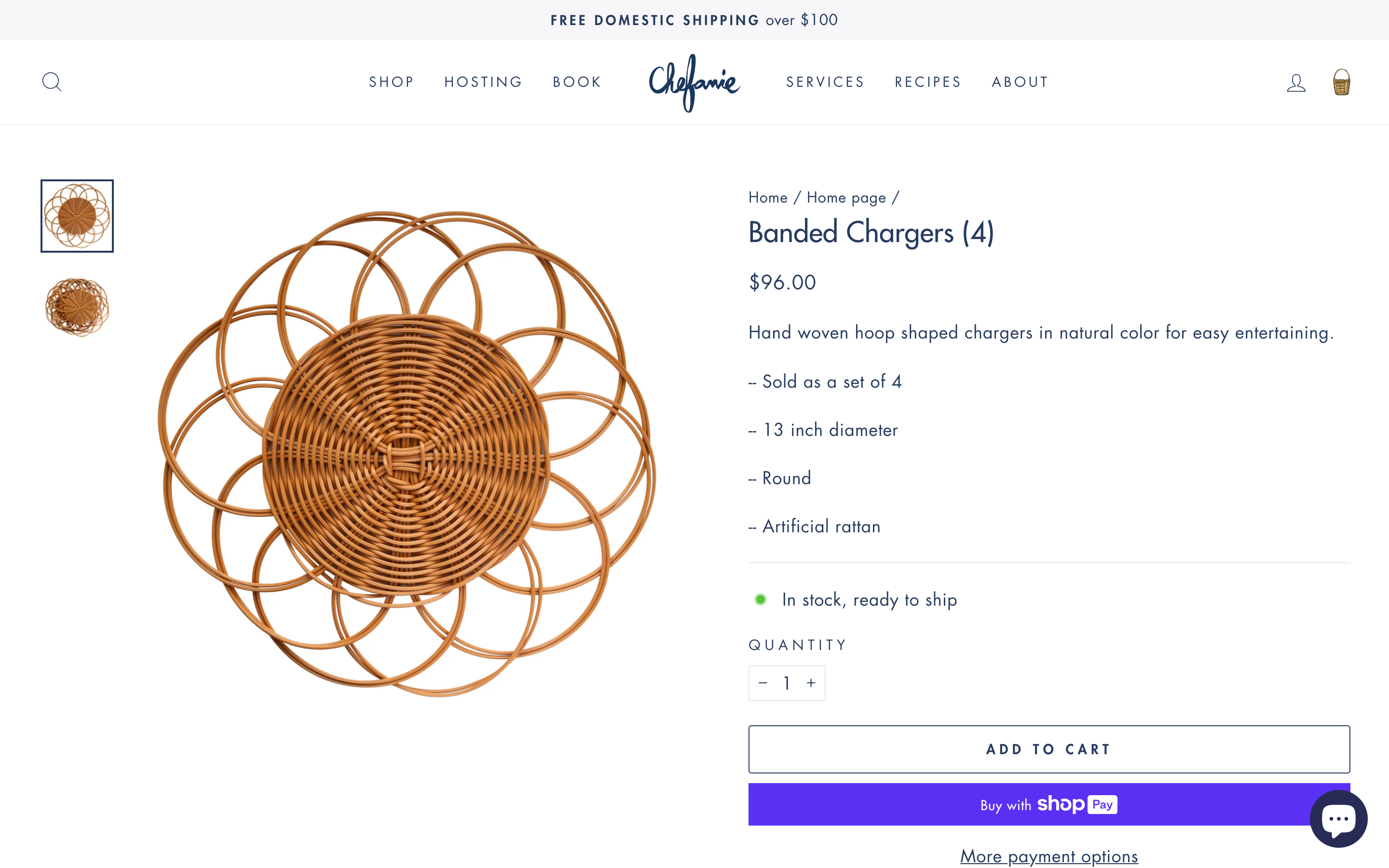
Task: Click inside the quantity input field
Action: 787,682
